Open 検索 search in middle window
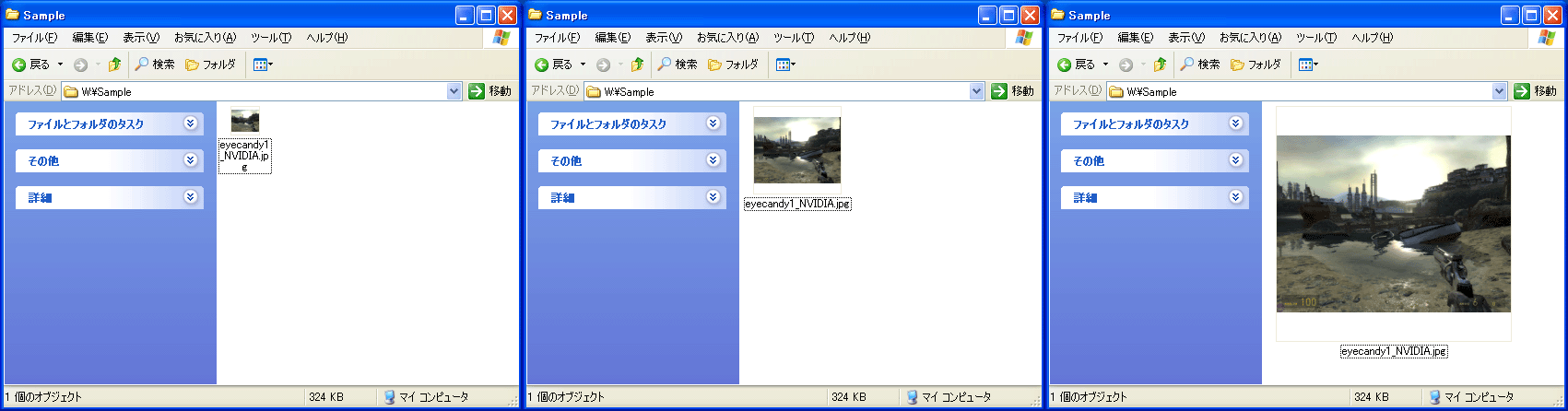 [678, 65]
